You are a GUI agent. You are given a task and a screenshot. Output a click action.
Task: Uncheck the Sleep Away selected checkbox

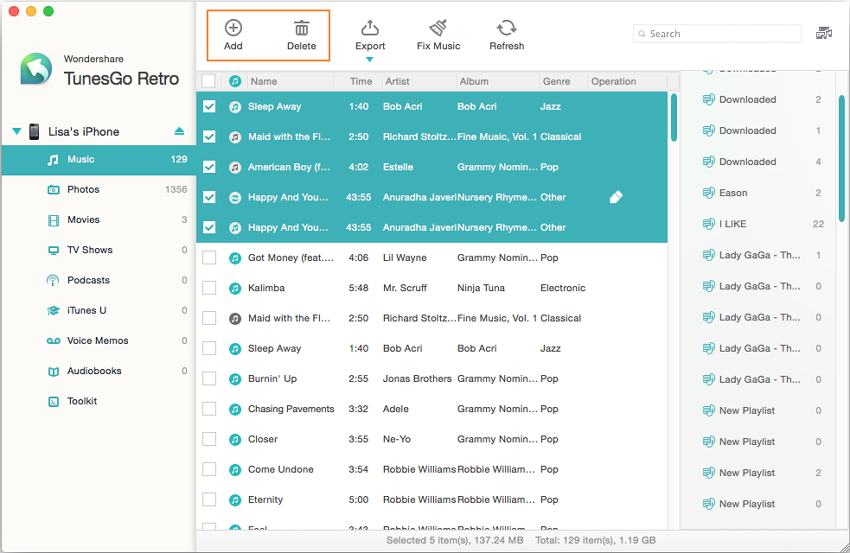(209, 107)
